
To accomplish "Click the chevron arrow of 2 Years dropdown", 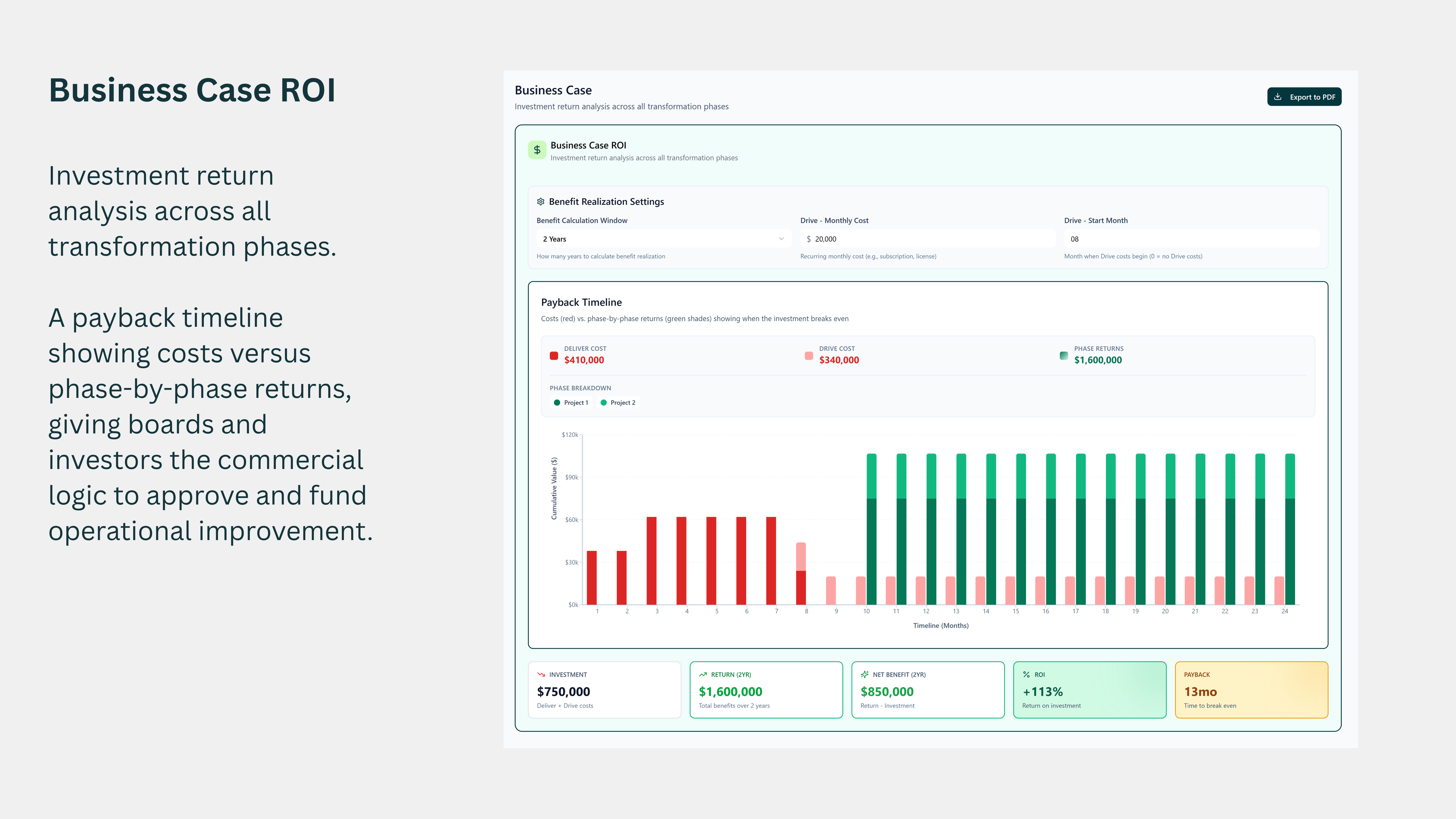I will click(781, 239).
